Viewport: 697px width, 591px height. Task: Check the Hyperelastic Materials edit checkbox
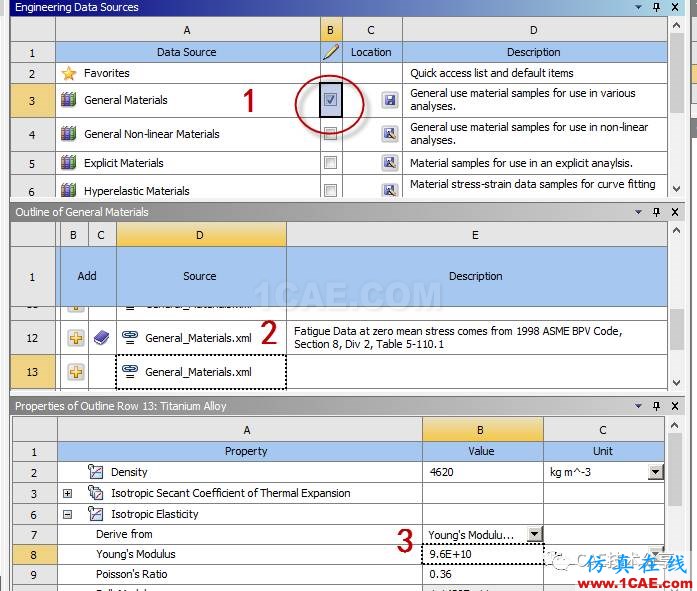point(330,191)
